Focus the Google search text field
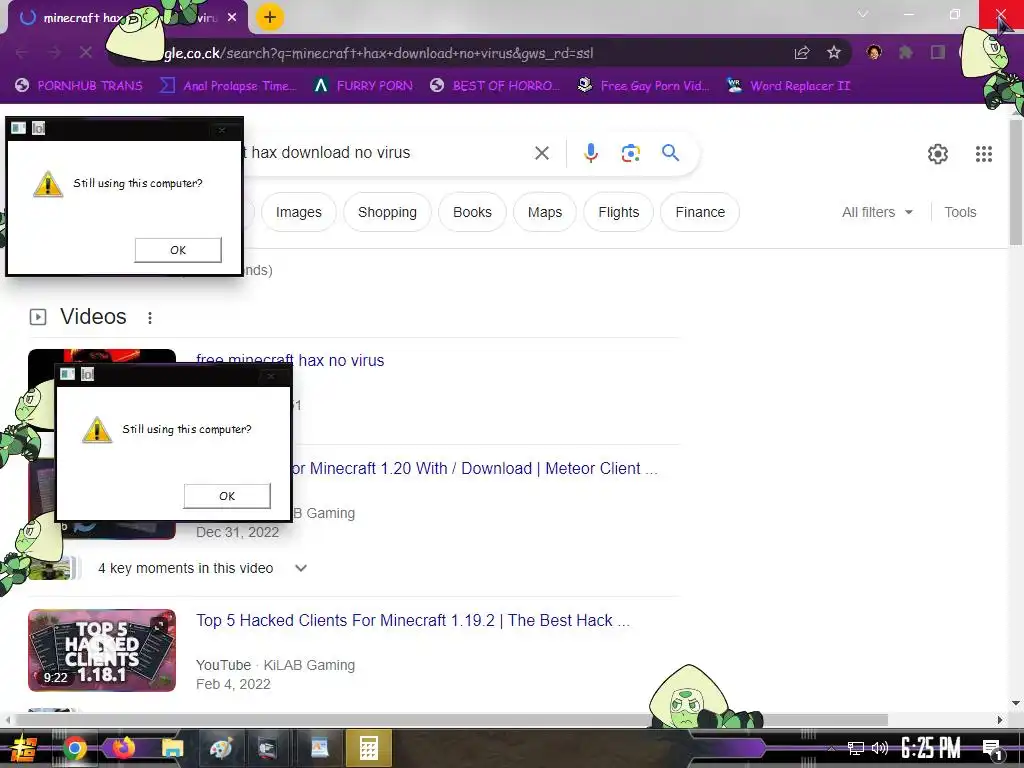The width and height of the screenshot is (1024, 768). [385, 153]
